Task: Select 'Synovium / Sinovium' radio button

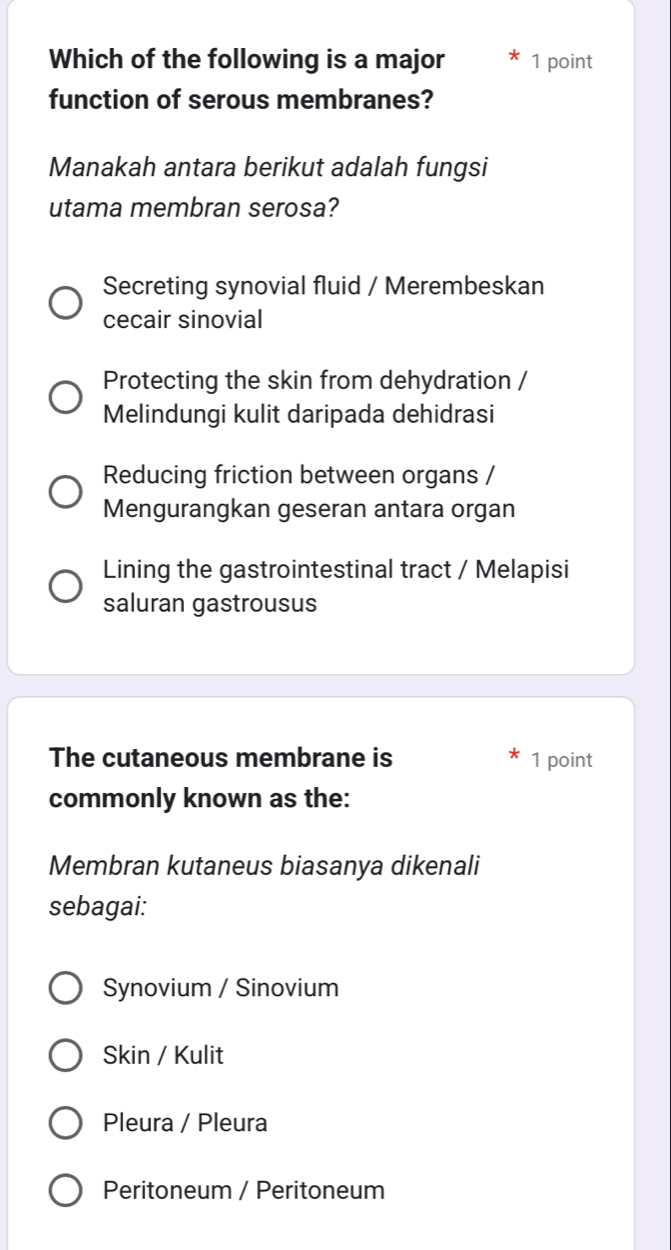Action: 67,988
